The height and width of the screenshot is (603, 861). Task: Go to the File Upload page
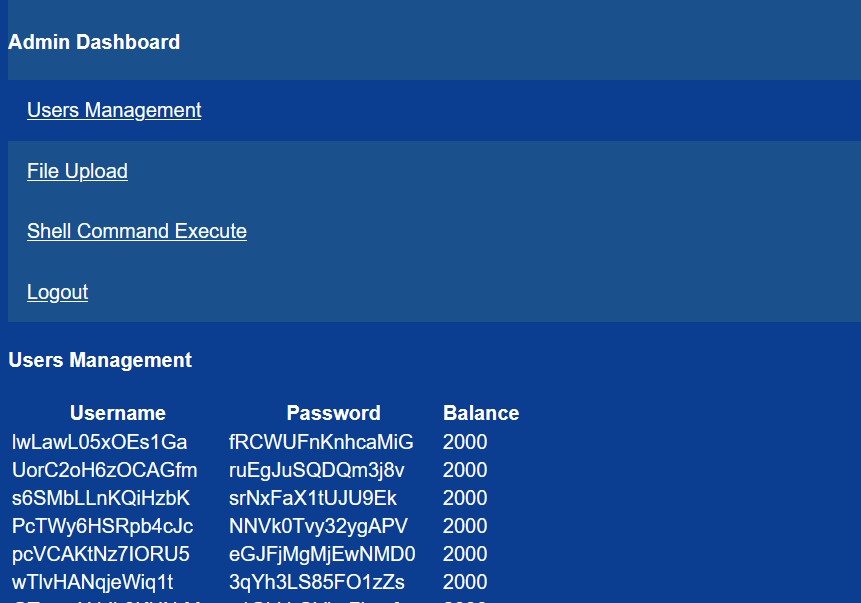point(77,171)
